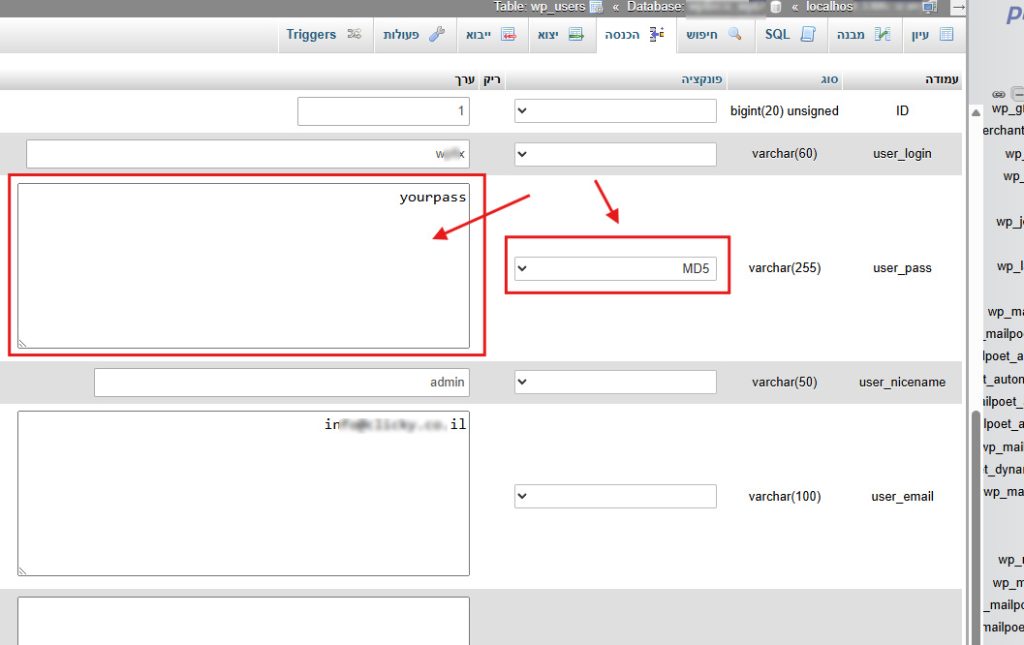Open function dropdown for user_nicename row
Screen dimensions: 1024x645
(616, 382)
